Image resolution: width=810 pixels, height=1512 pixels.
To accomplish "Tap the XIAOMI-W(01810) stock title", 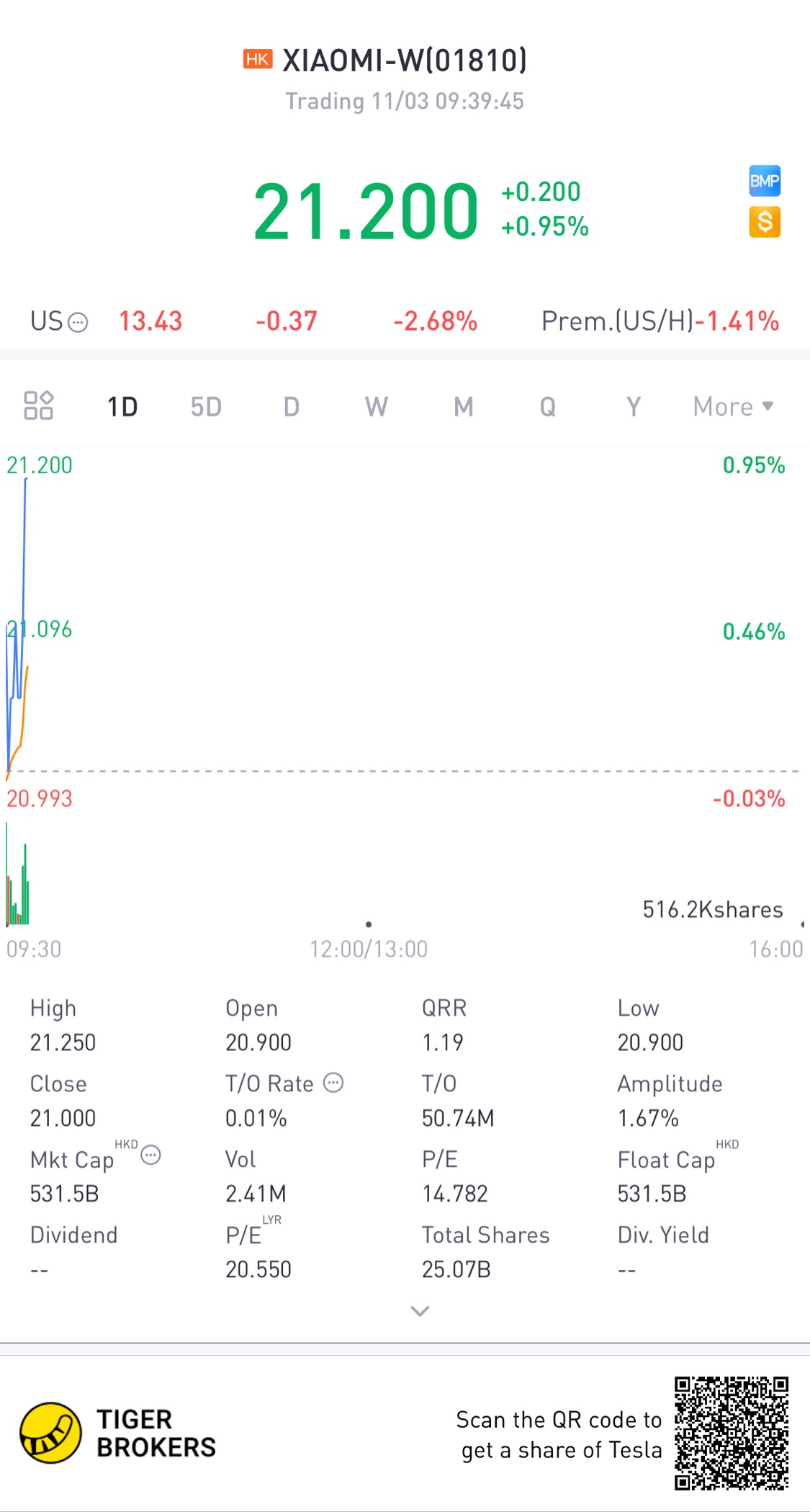I will 405,61.
